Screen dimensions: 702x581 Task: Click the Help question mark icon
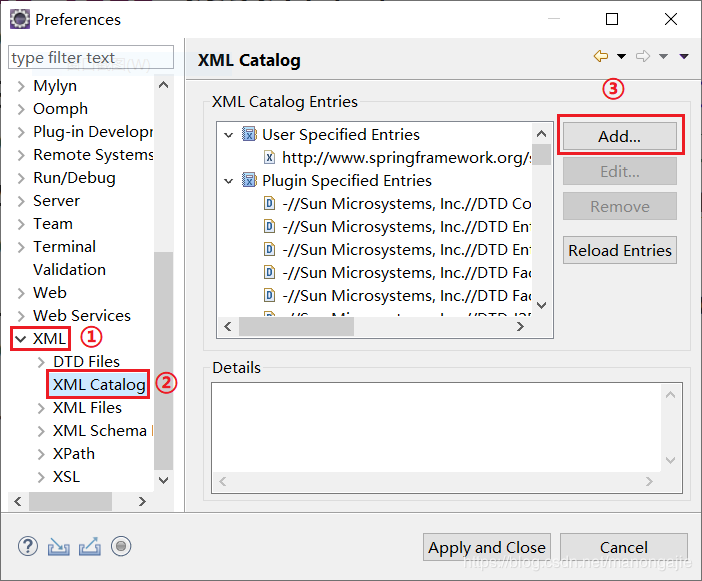pyautogui.click(x=28, y=547)
